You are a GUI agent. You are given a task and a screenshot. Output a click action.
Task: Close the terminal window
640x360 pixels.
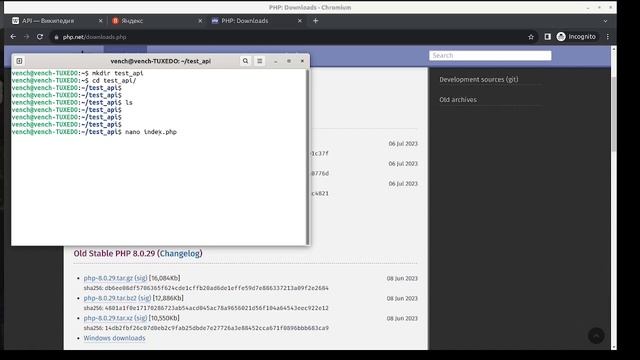pos(302,61)
